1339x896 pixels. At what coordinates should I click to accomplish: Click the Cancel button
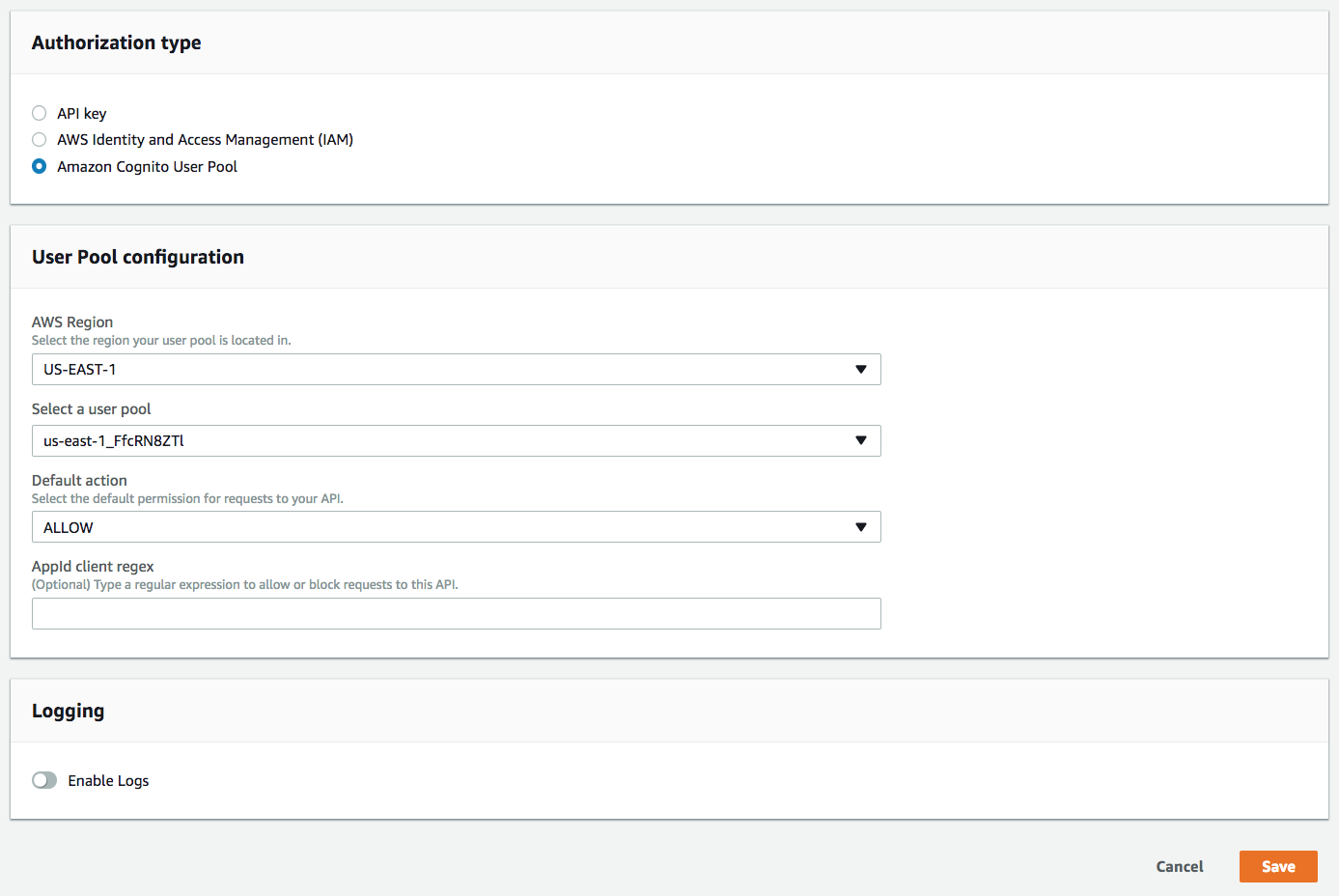click(1180, 866)
